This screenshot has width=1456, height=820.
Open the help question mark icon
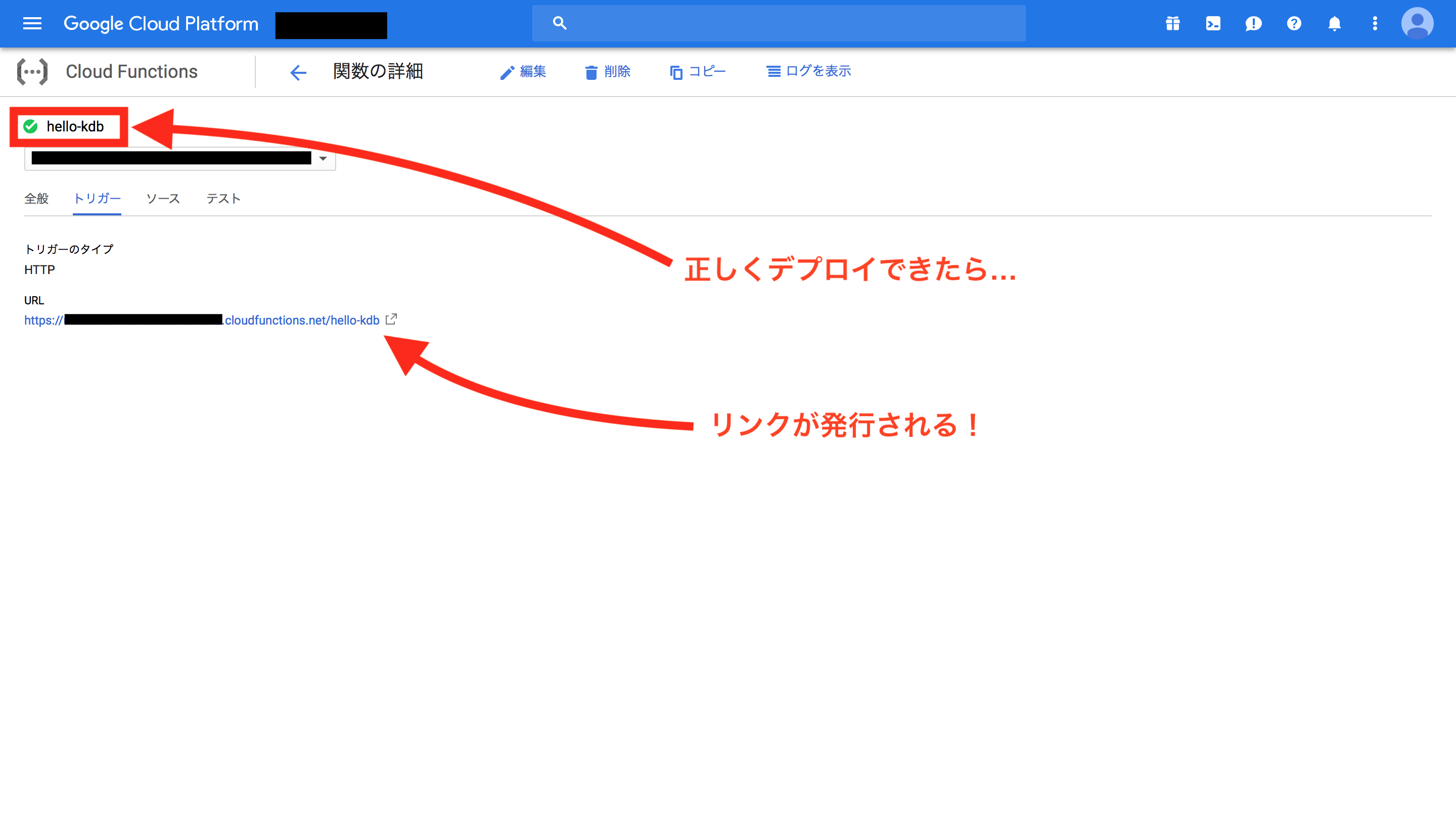point(1294,23)
